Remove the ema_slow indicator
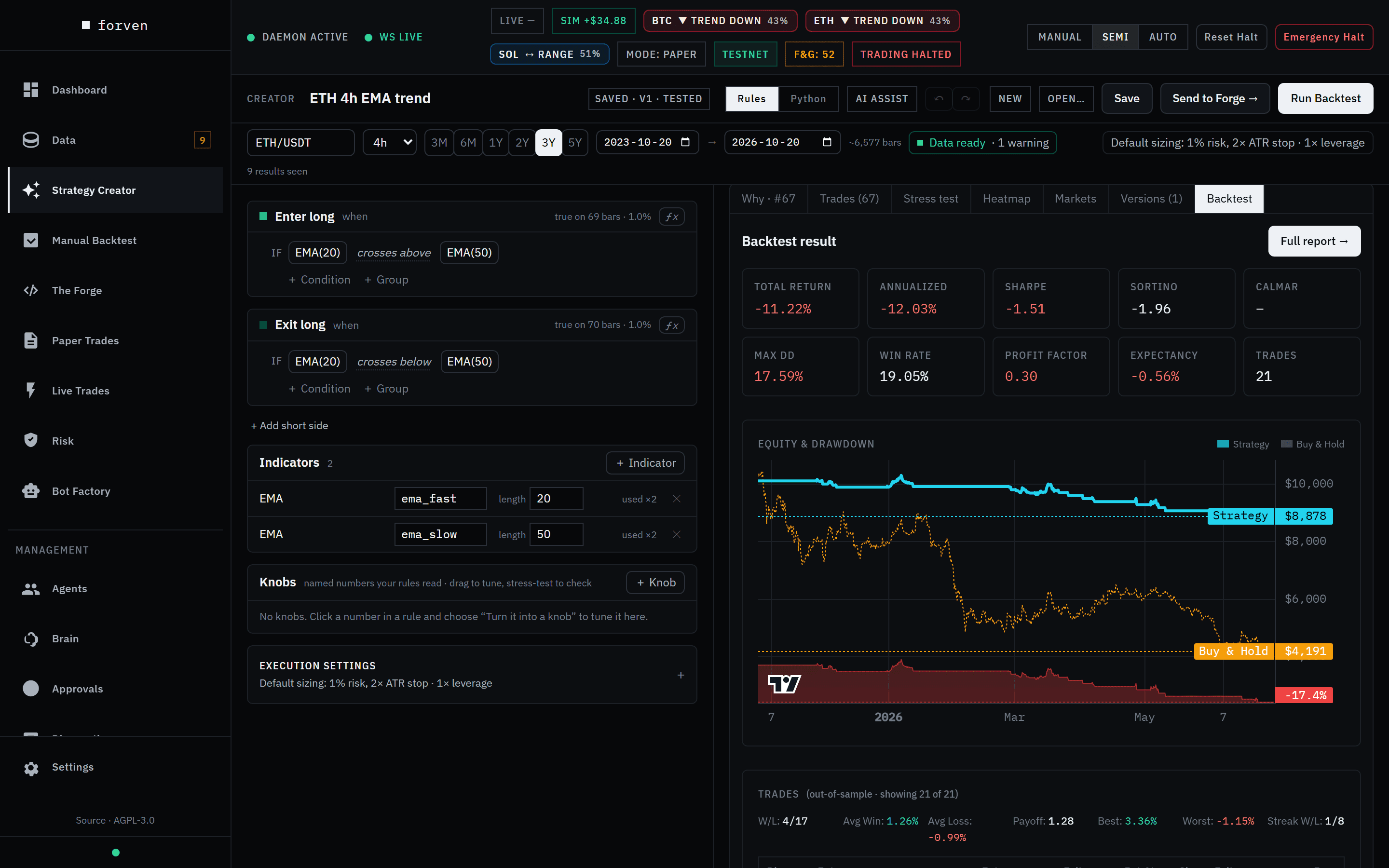Image resolution: width=1389 pixels, height=868 pixels. click(677, 534)
